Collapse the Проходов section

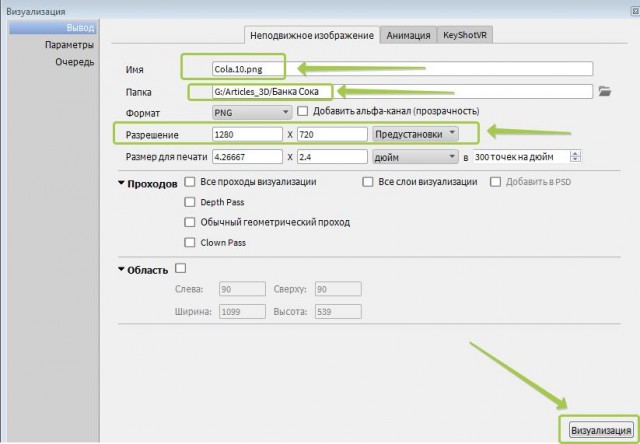point(122,184)
